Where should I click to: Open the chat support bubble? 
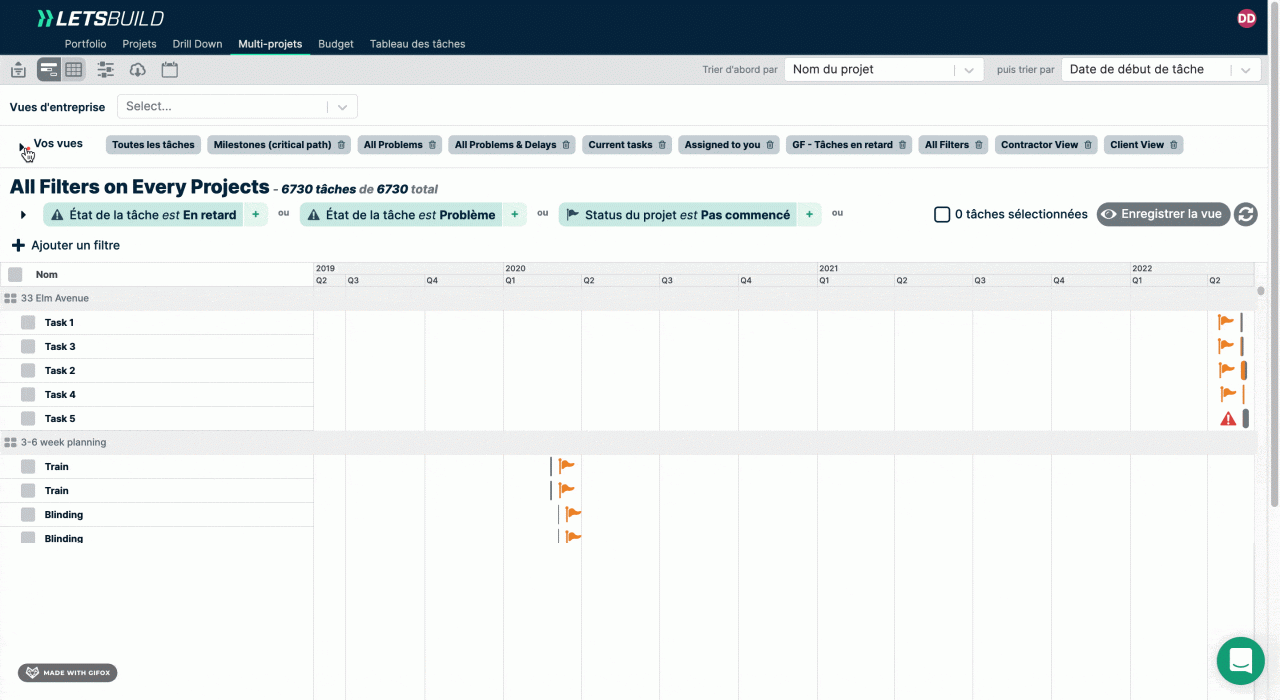click(x=1241, y=661)
